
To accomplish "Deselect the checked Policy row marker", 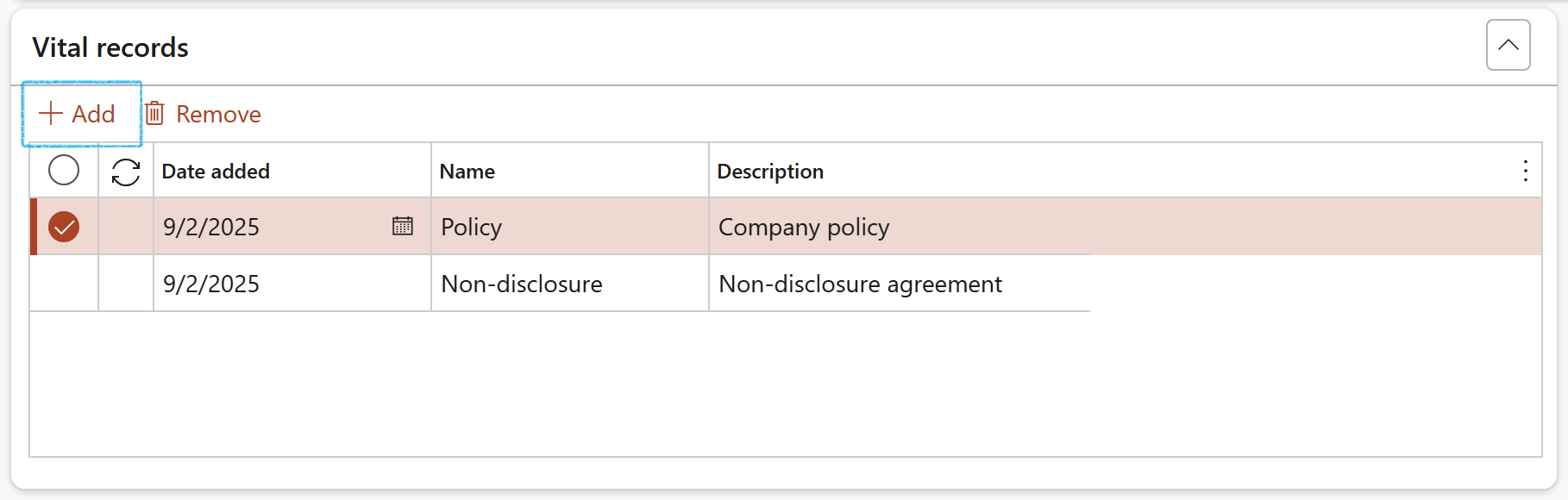I will pos(64,227).
